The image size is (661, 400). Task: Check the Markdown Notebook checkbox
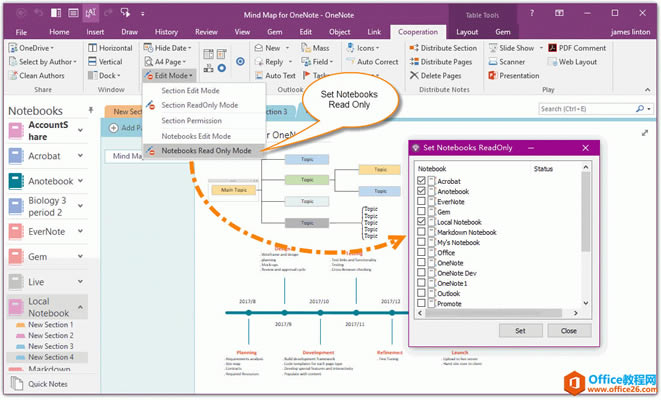pos(421,232)
